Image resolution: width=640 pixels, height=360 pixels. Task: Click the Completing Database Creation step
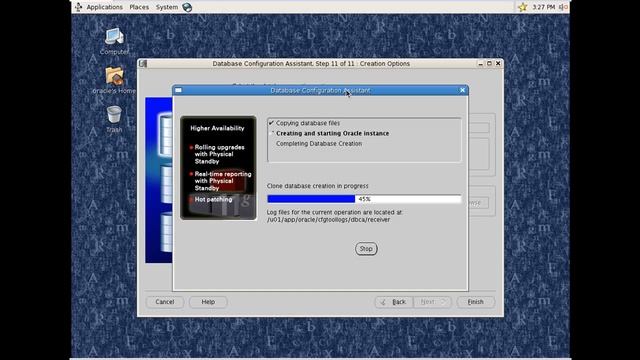[x=319, y=144]
